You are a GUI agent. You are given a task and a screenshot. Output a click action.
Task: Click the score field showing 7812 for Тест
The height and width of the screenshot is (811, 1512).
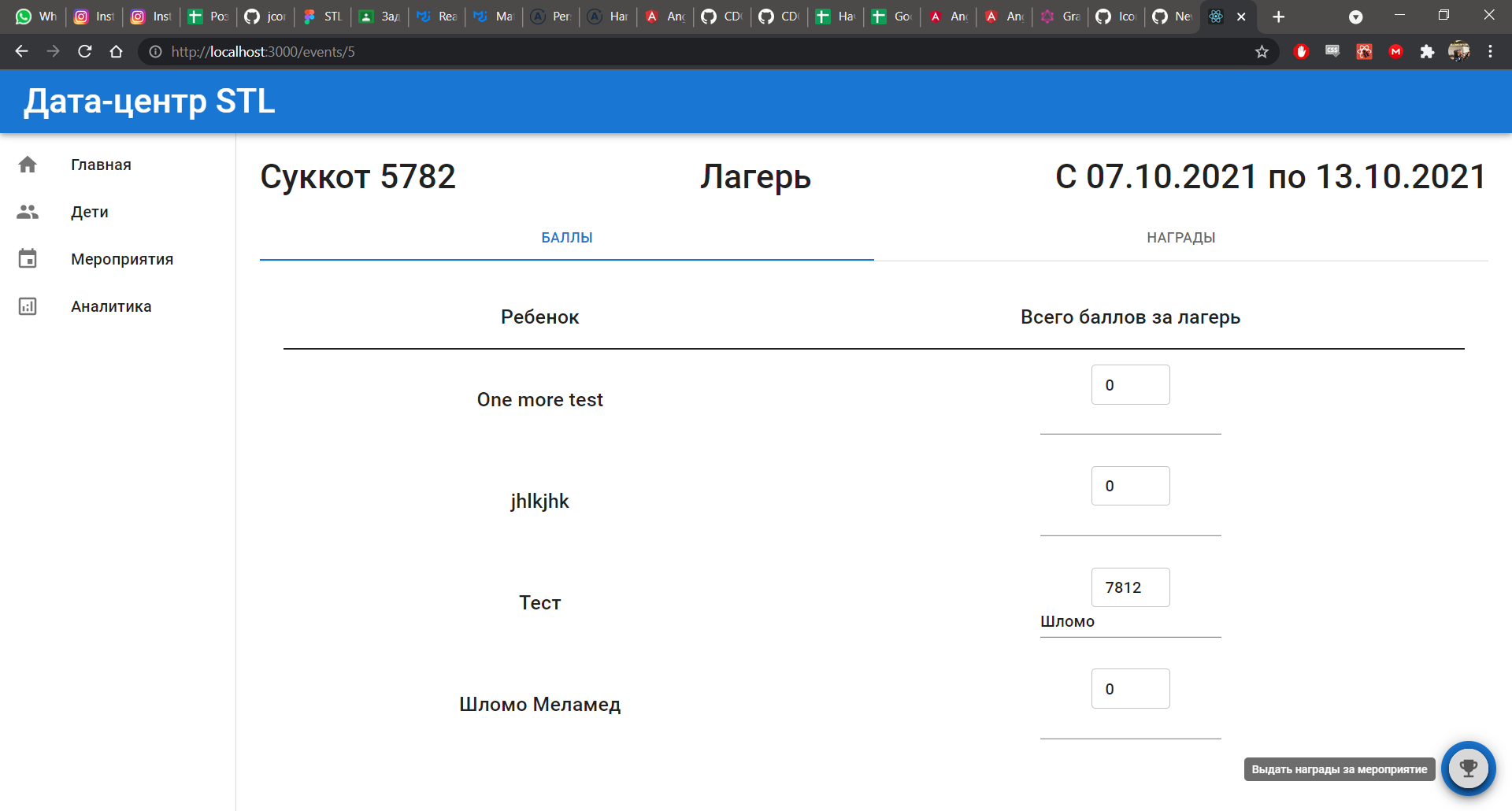tap(1130, 587)
